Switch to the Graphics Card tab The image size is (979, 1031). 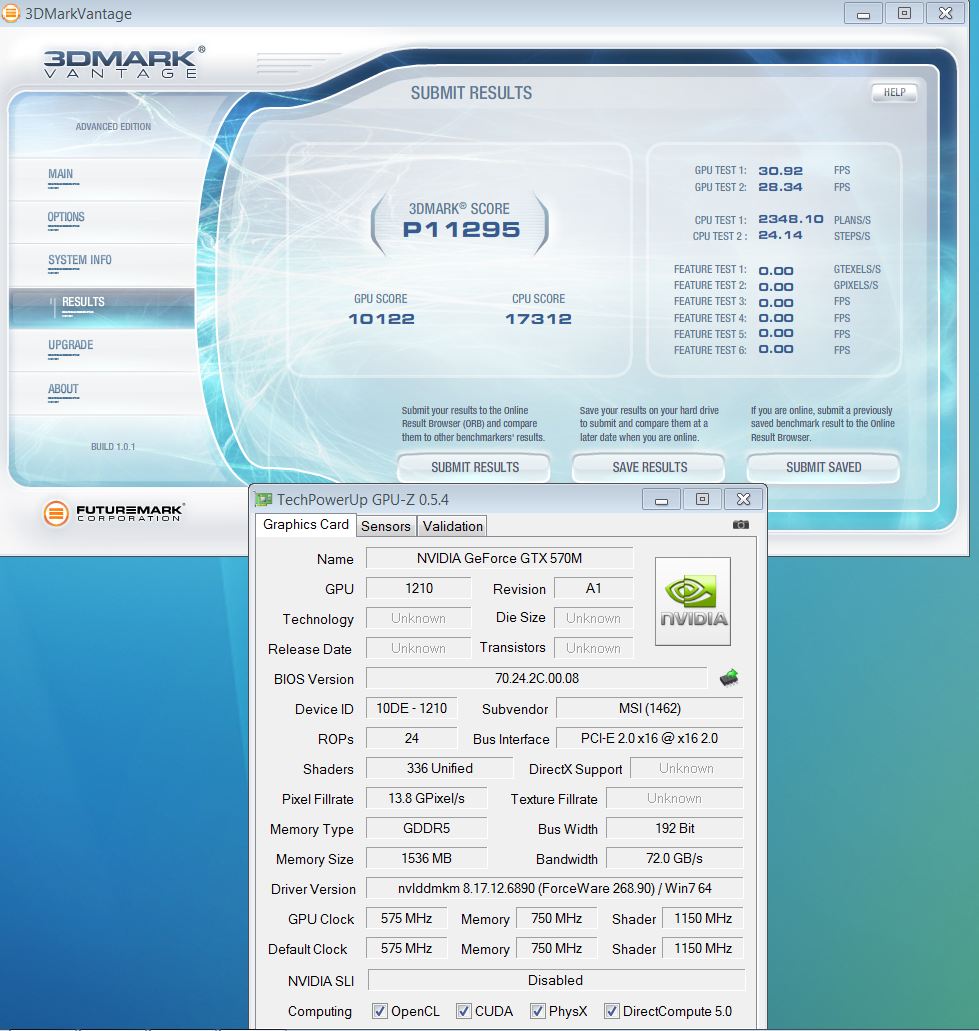(x=306, y=525)
